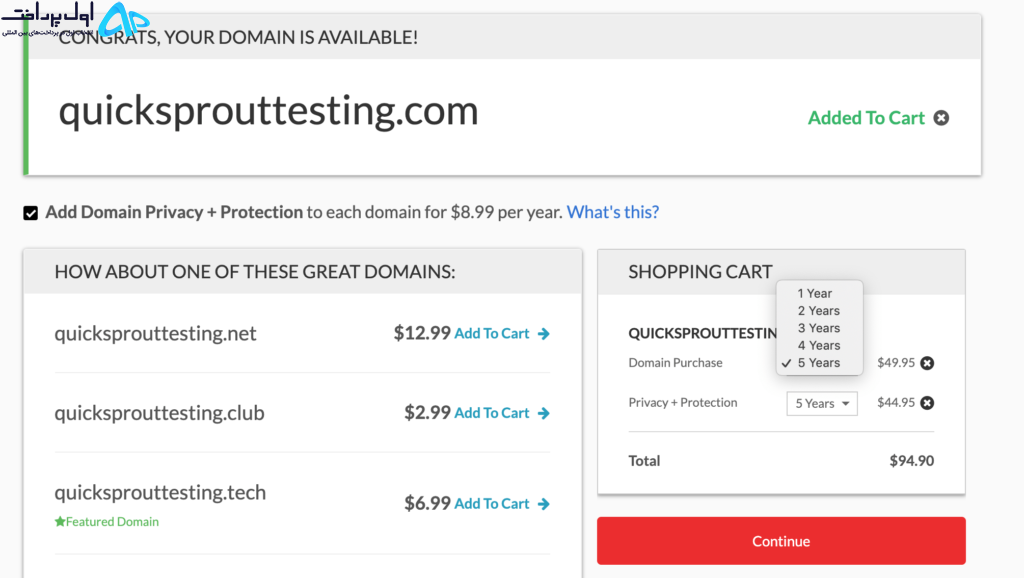This screenshot has width=1024, height=578.
Task: Remove quicksprouttesting.com via Added To Cart X icon
Action: (x=941, y=118)
